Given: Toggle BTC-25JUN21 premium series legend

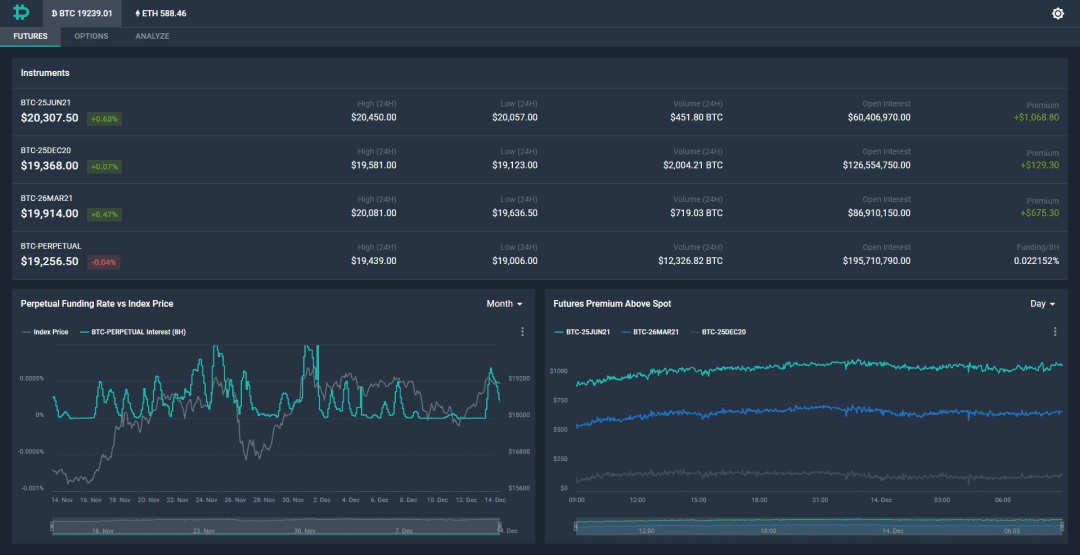Looking at the screenshot, I should (582, 332).
